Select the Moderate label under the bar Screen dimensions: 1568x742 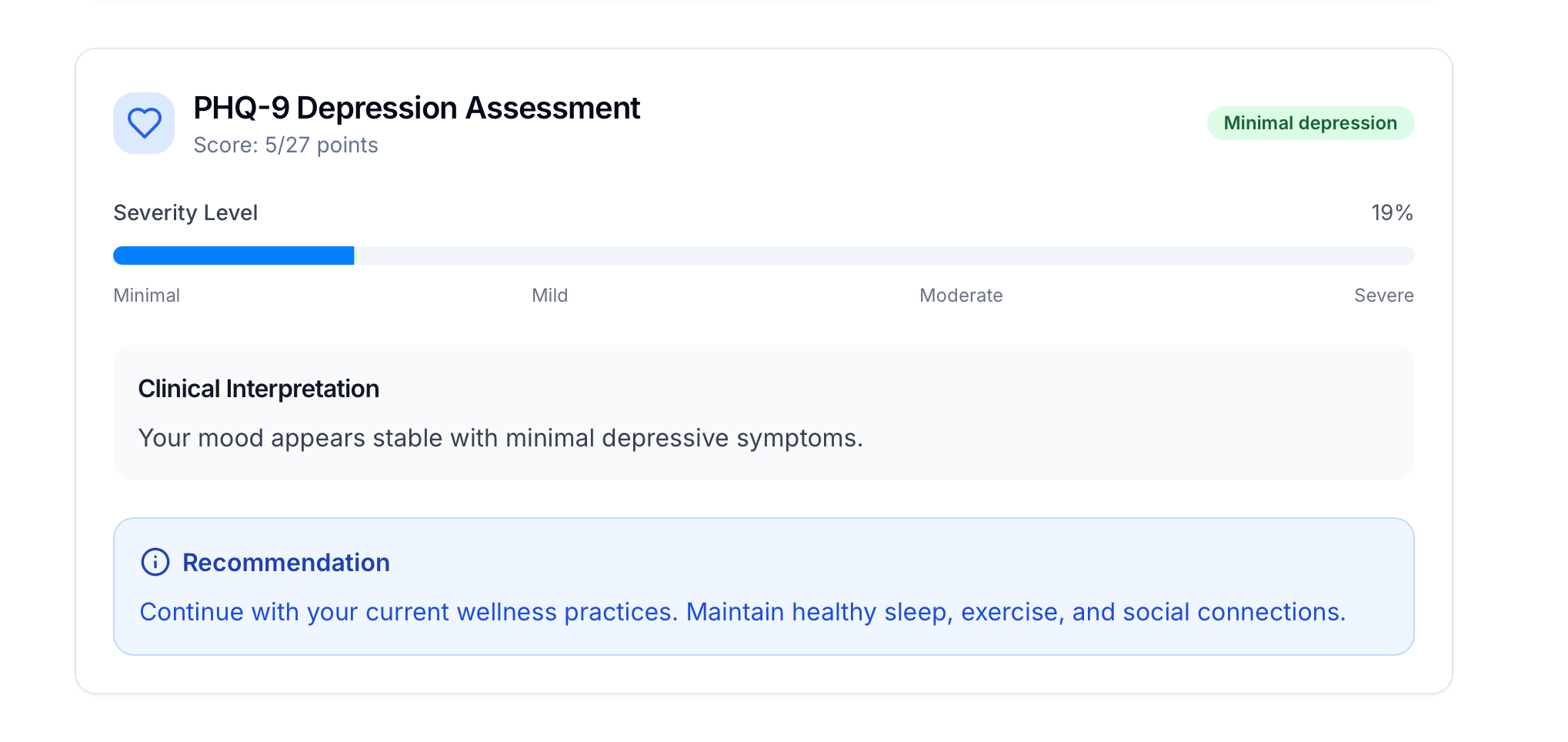(x=960, y=296)
